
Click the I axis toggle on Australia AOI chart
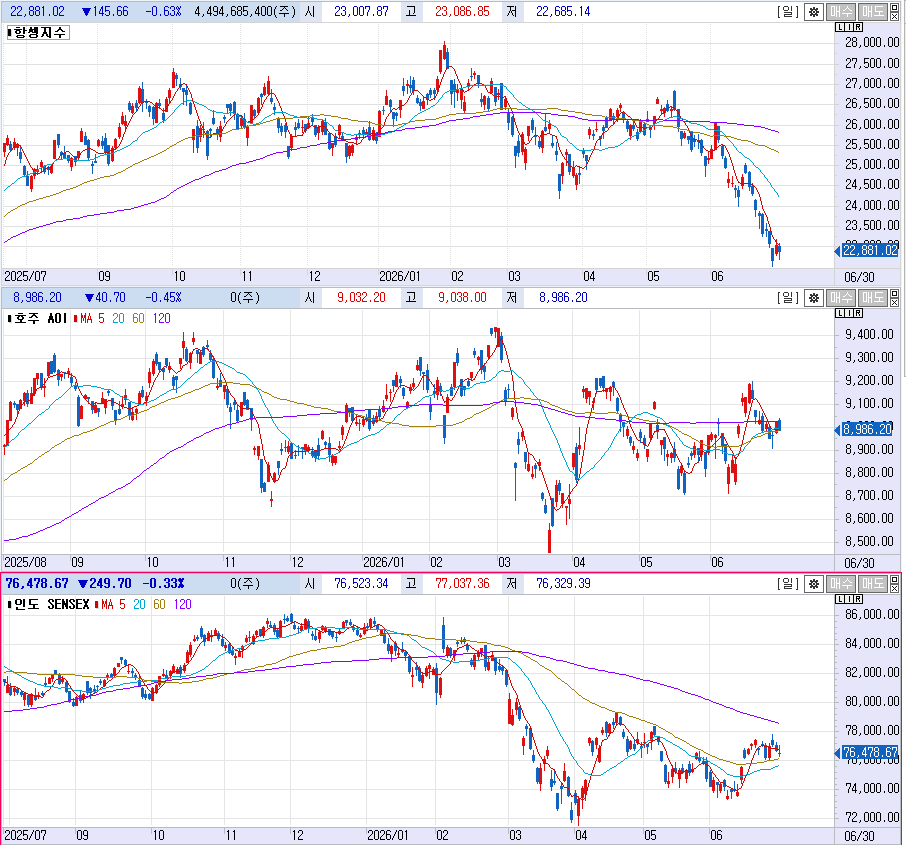(x=849, y=313)
